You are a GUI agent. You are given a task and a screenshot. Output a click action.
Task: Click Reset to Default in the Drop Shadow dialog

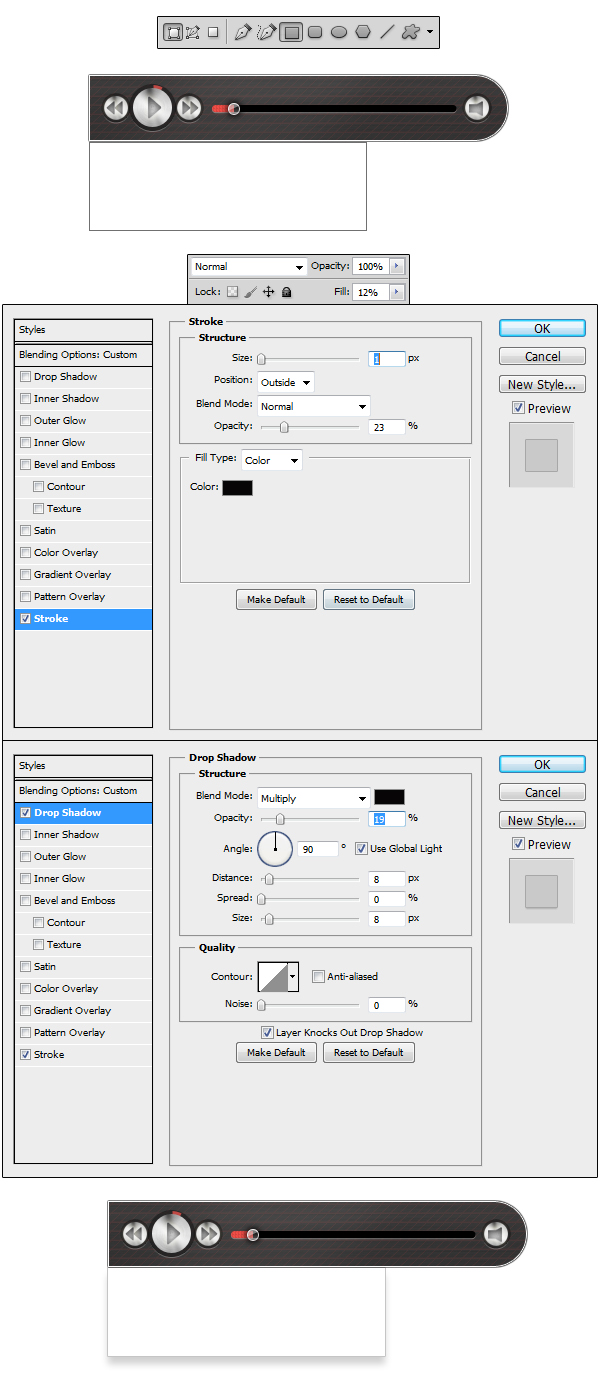point(368,1052)
